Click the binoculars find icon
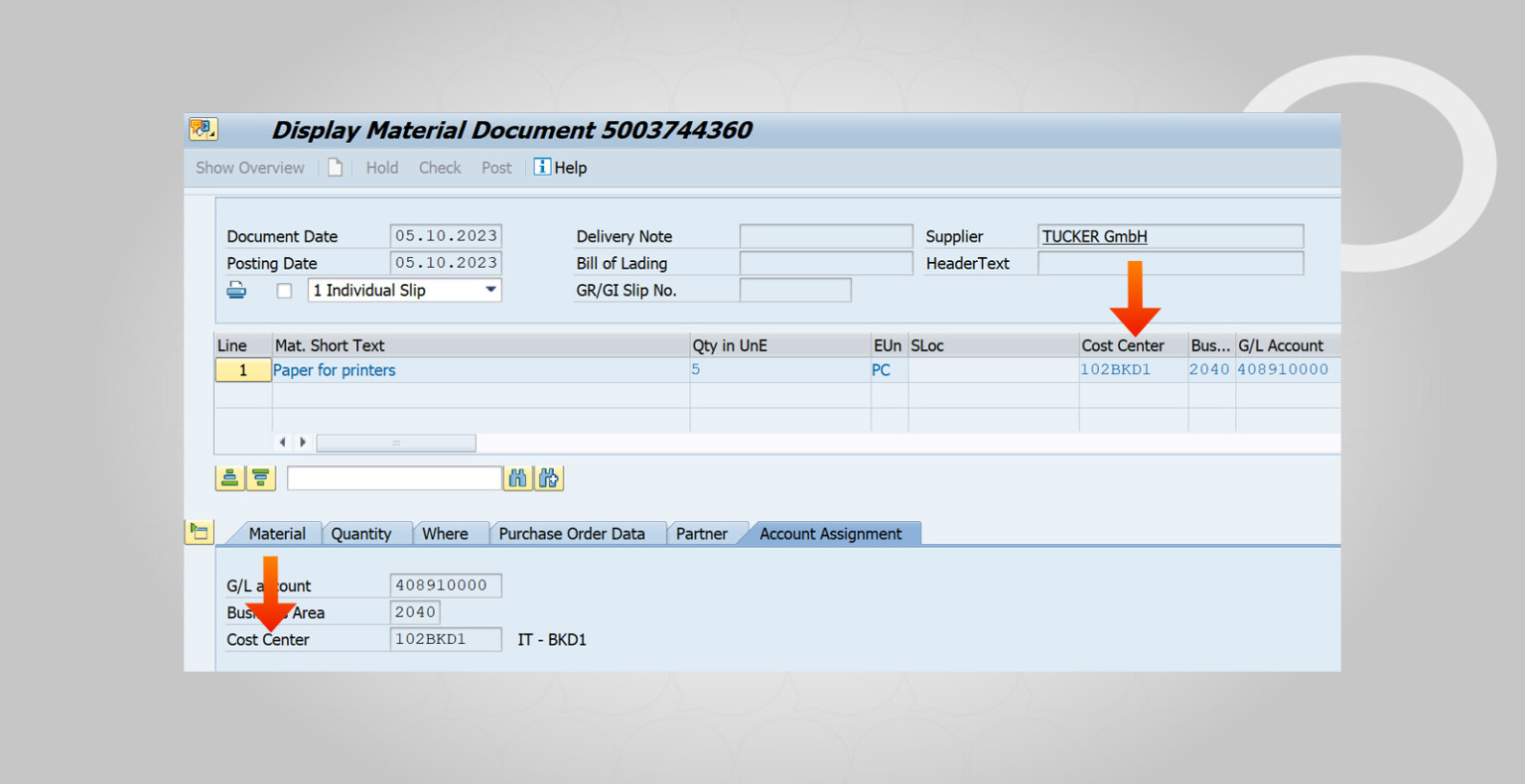1525x784 pixels. (x=517, y=478)
